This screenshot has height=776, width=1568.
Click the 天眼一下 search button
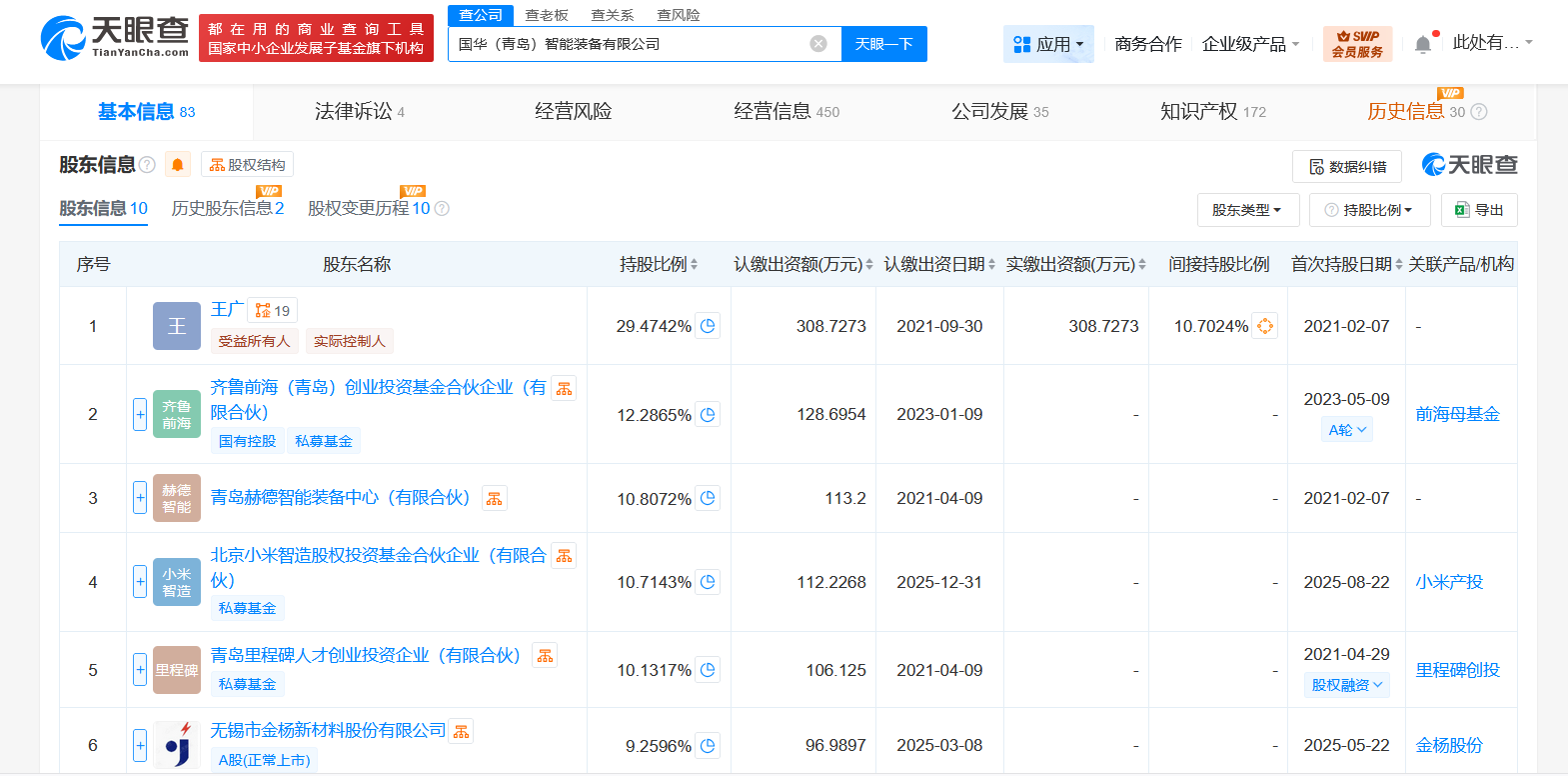[883, 44]
